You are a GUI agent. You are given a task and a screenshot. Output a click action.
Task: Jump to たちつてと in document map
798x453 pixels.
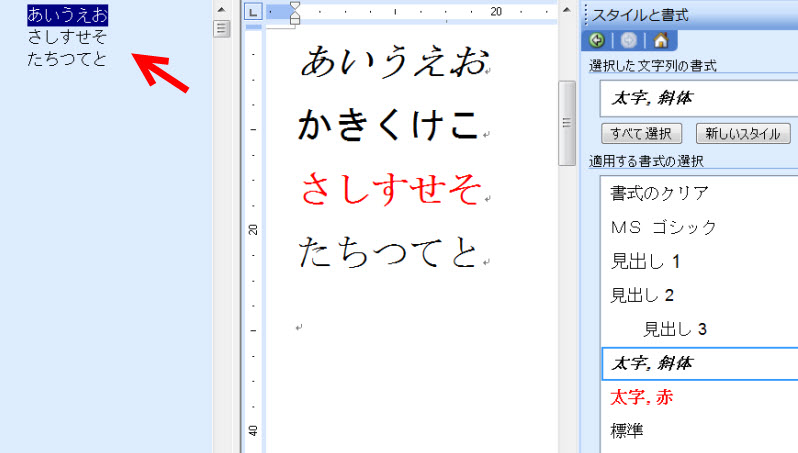point(67,58)
